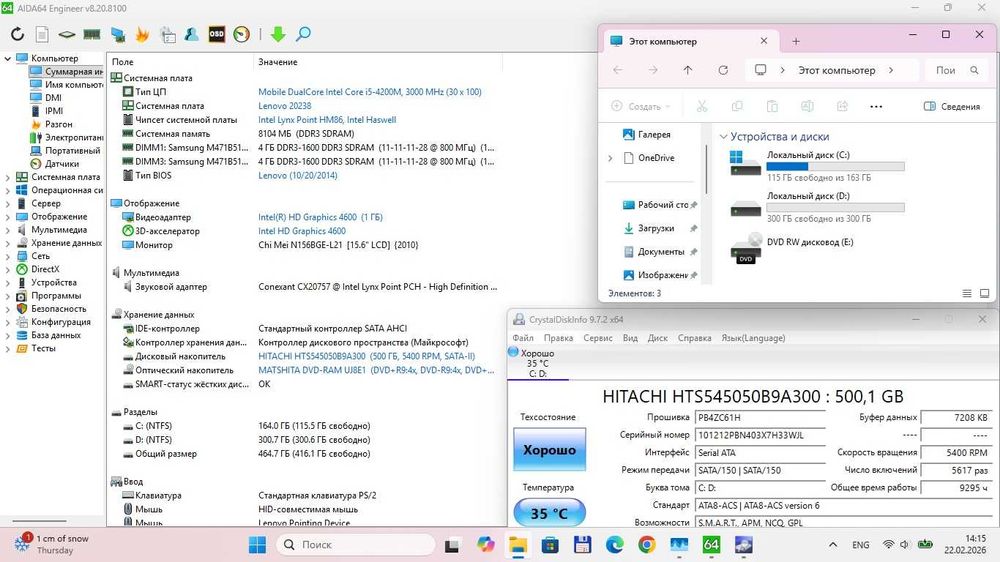Select Датчики in the AIDA64 tree
Screen dimensions: 1000x562
(62, 164)
